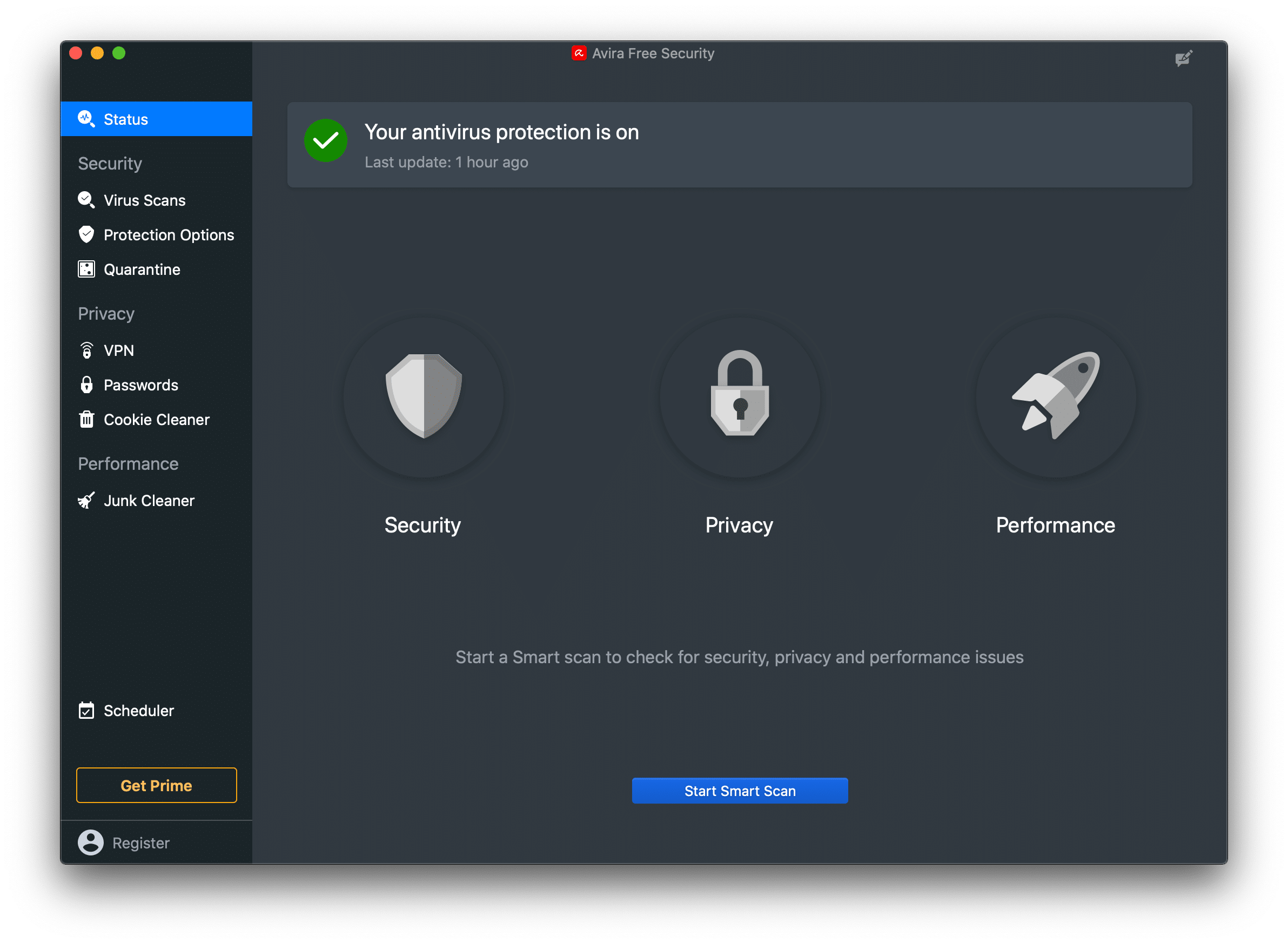Click the Register link
The height and width of the screenshot is (944, 1288).
click(140, 843)
